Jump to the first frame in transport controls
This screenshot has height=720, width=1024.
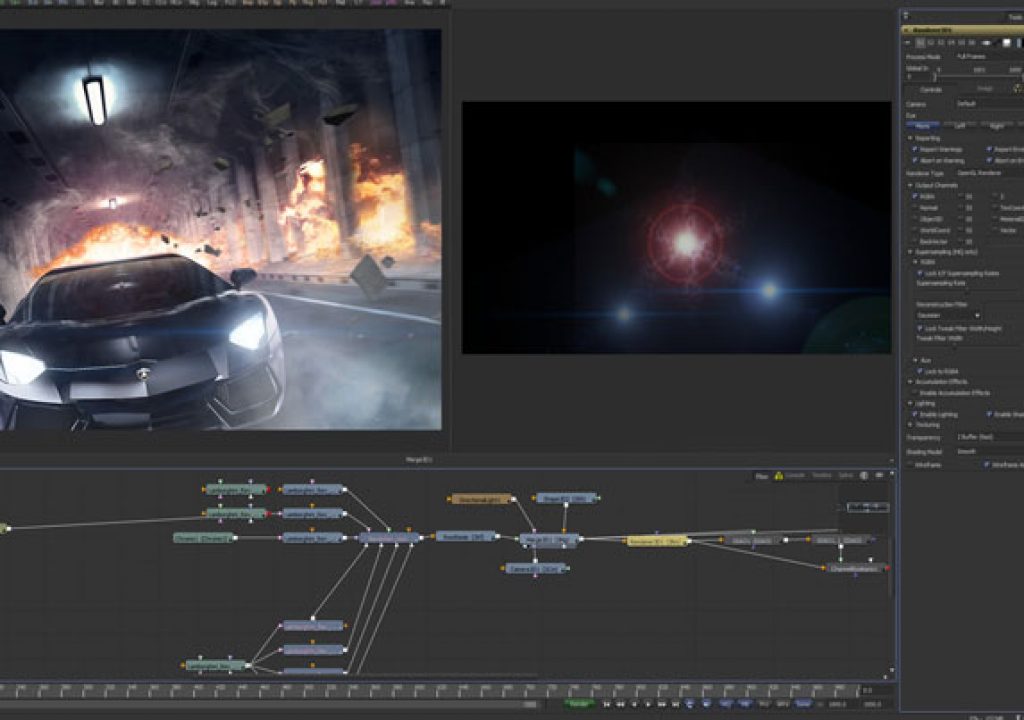point(607,704)
